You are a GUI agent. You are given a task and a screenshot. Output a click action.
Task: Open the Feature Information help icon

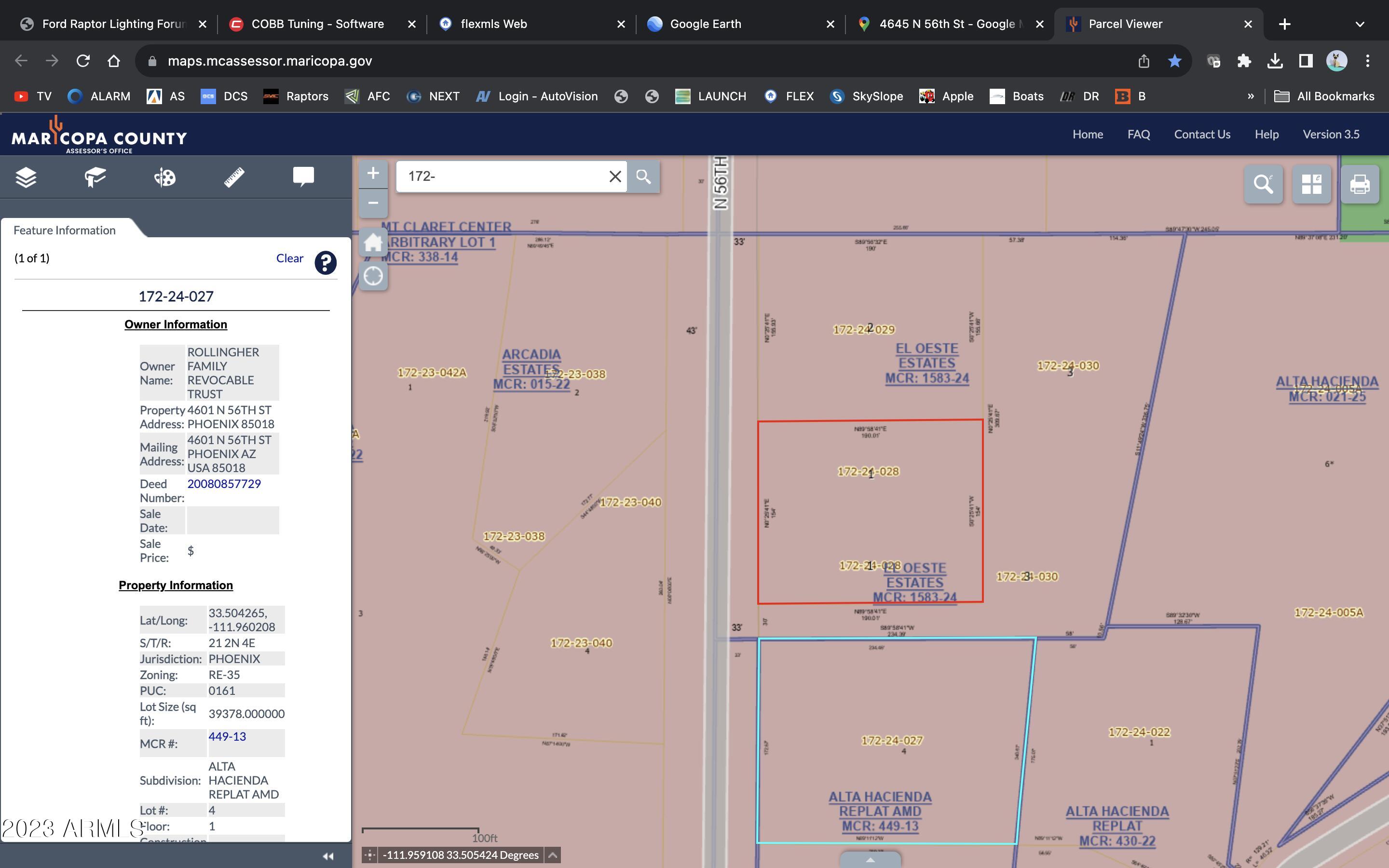(326, 263)
